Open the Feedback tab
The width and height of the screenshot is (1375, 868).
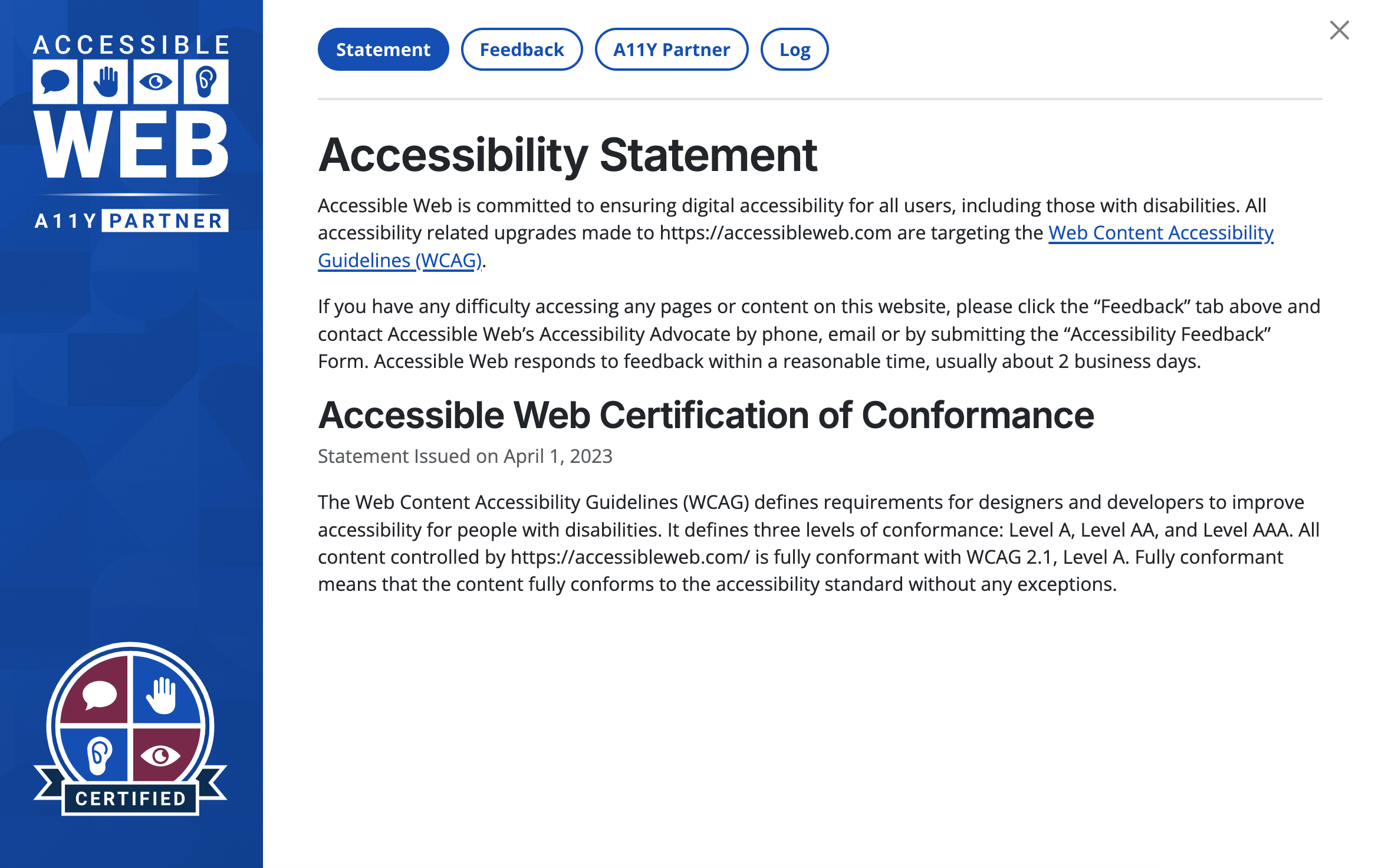pos(522,50)
